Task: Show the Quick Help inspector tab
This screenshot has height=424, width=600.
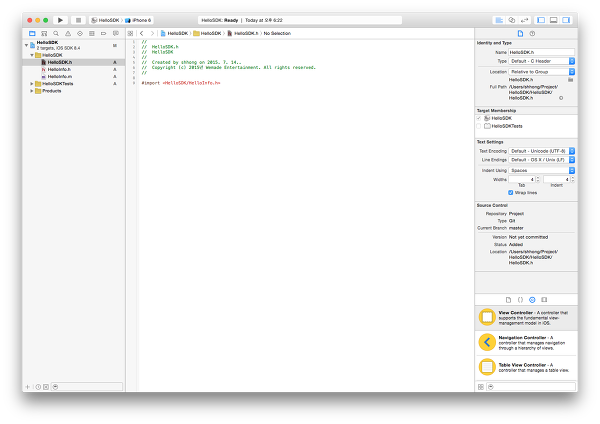Action: pyautogui.click(x=532, y=33)
